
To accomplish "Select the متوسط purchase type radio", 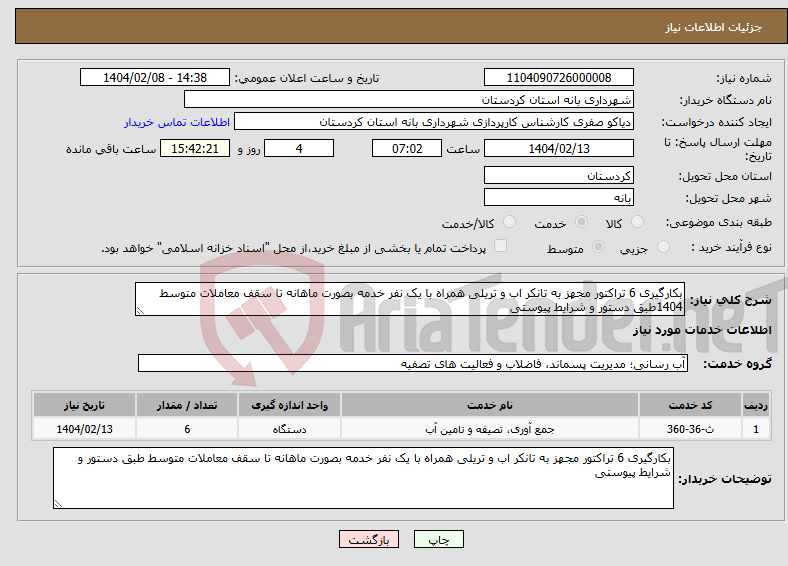I will (x=598, y=246).
